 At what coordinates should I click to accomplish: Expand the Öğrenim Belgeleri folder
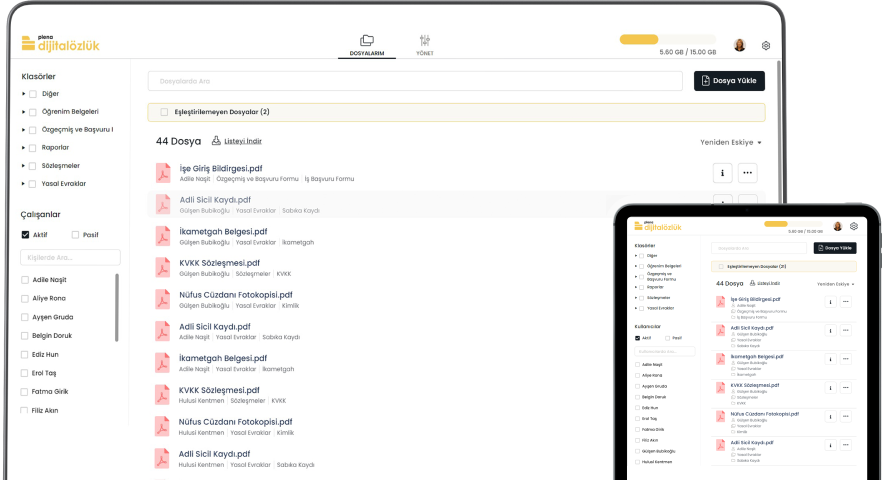(x=23, y=112)
